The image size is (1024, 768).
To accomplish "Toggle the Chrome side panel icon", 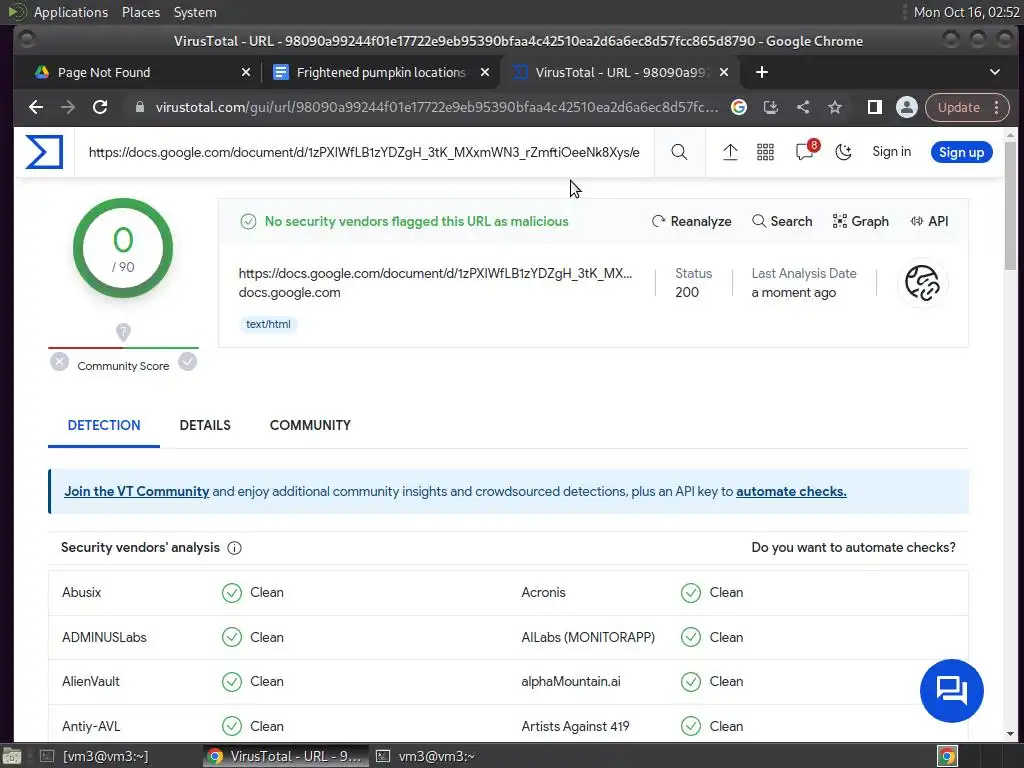I will click(874, 107).
